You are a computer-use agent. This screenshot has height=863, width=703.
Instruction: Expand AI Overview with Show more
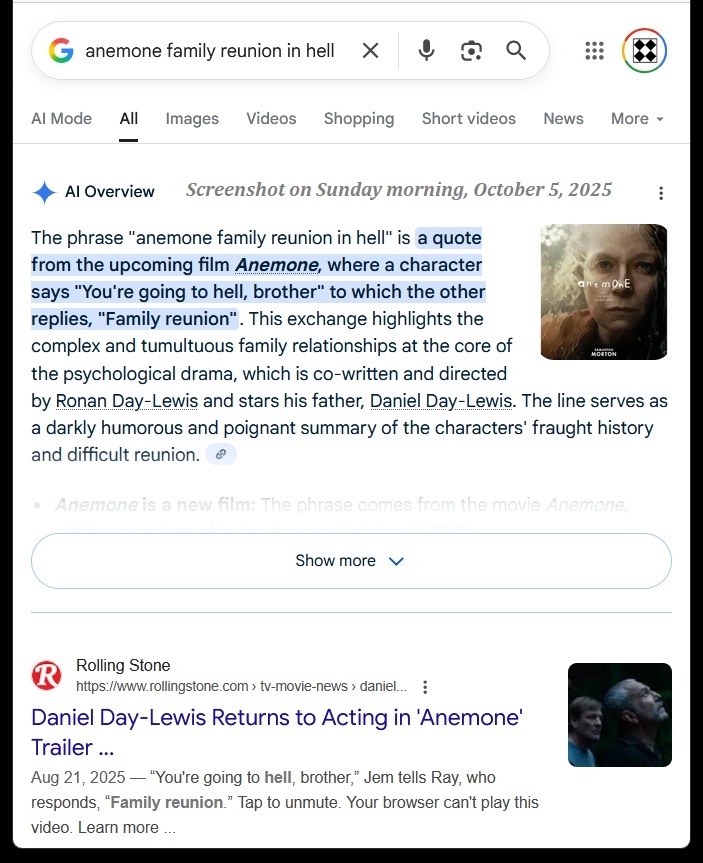click(351, 561)
